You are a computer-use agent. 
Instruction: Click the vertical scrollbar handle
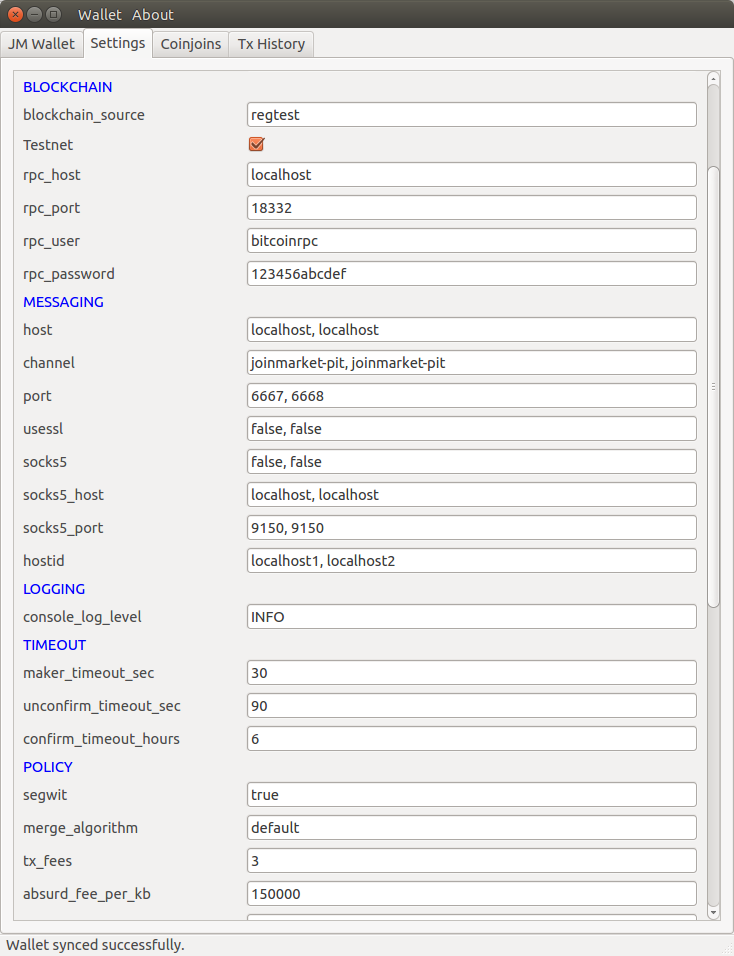(x=713, y=385)
